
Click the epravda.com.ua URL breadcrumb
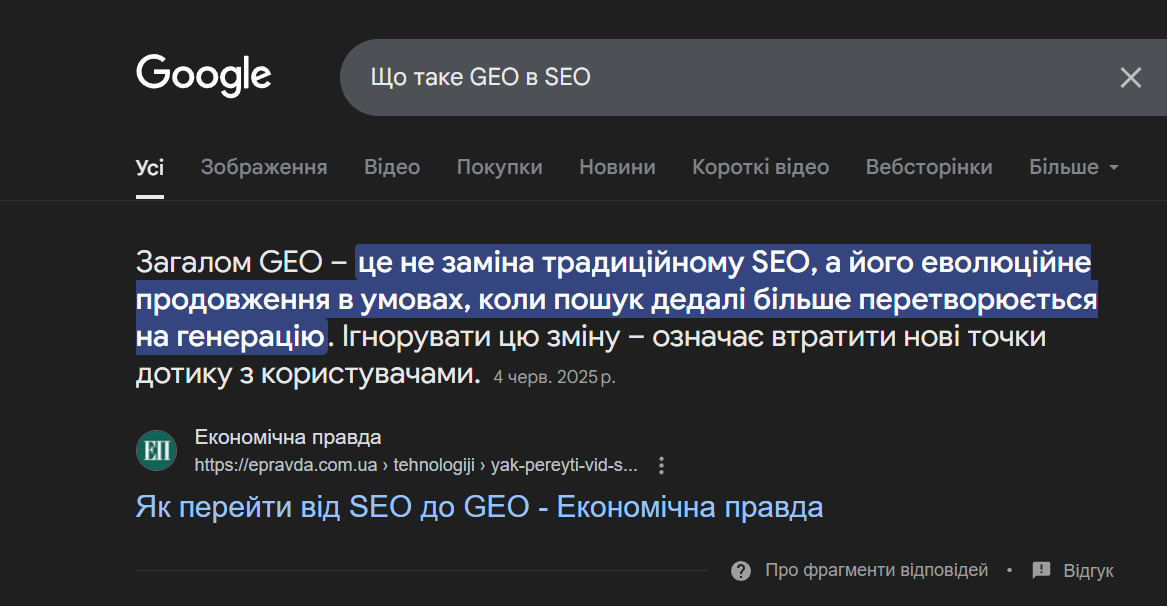[416, 465]
